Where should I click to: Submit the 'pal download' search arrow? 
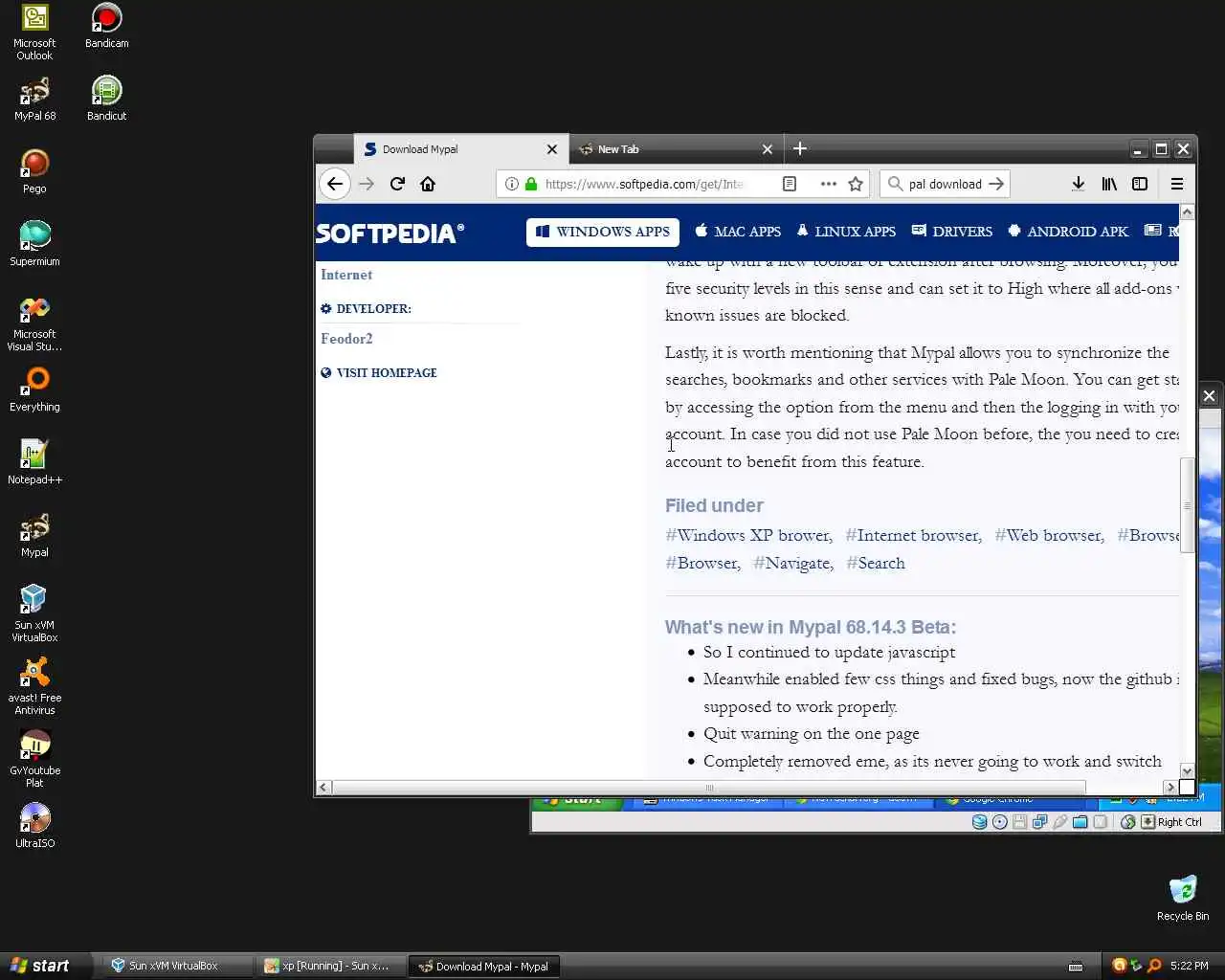(996, 184)
